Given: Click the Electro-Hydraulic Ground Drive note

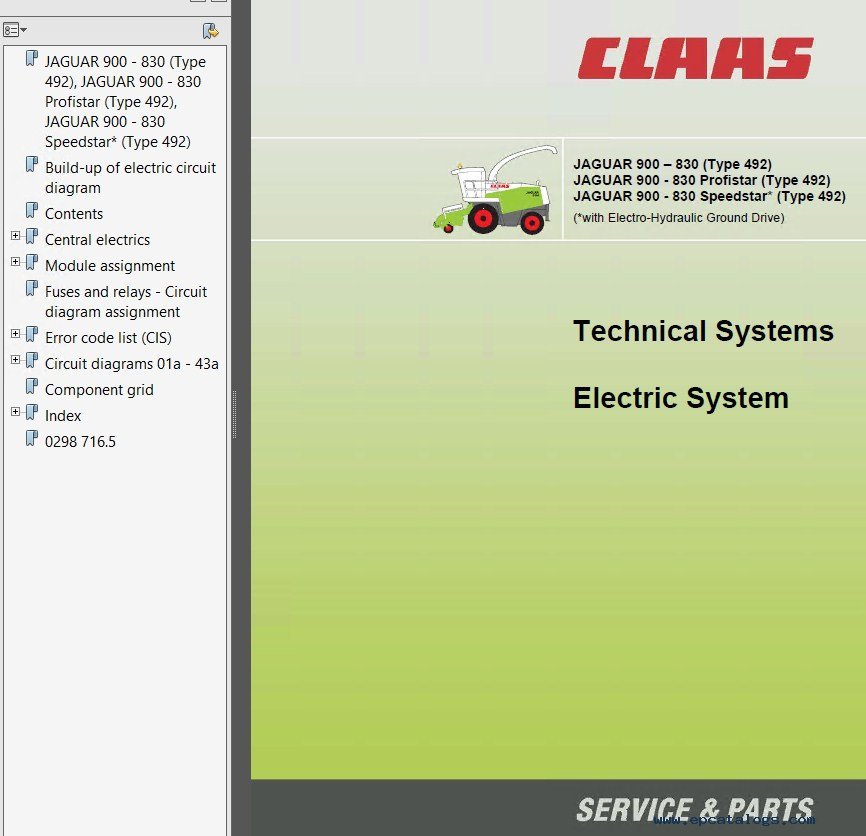Looking at the screenshot, I should tap(679, 218).
